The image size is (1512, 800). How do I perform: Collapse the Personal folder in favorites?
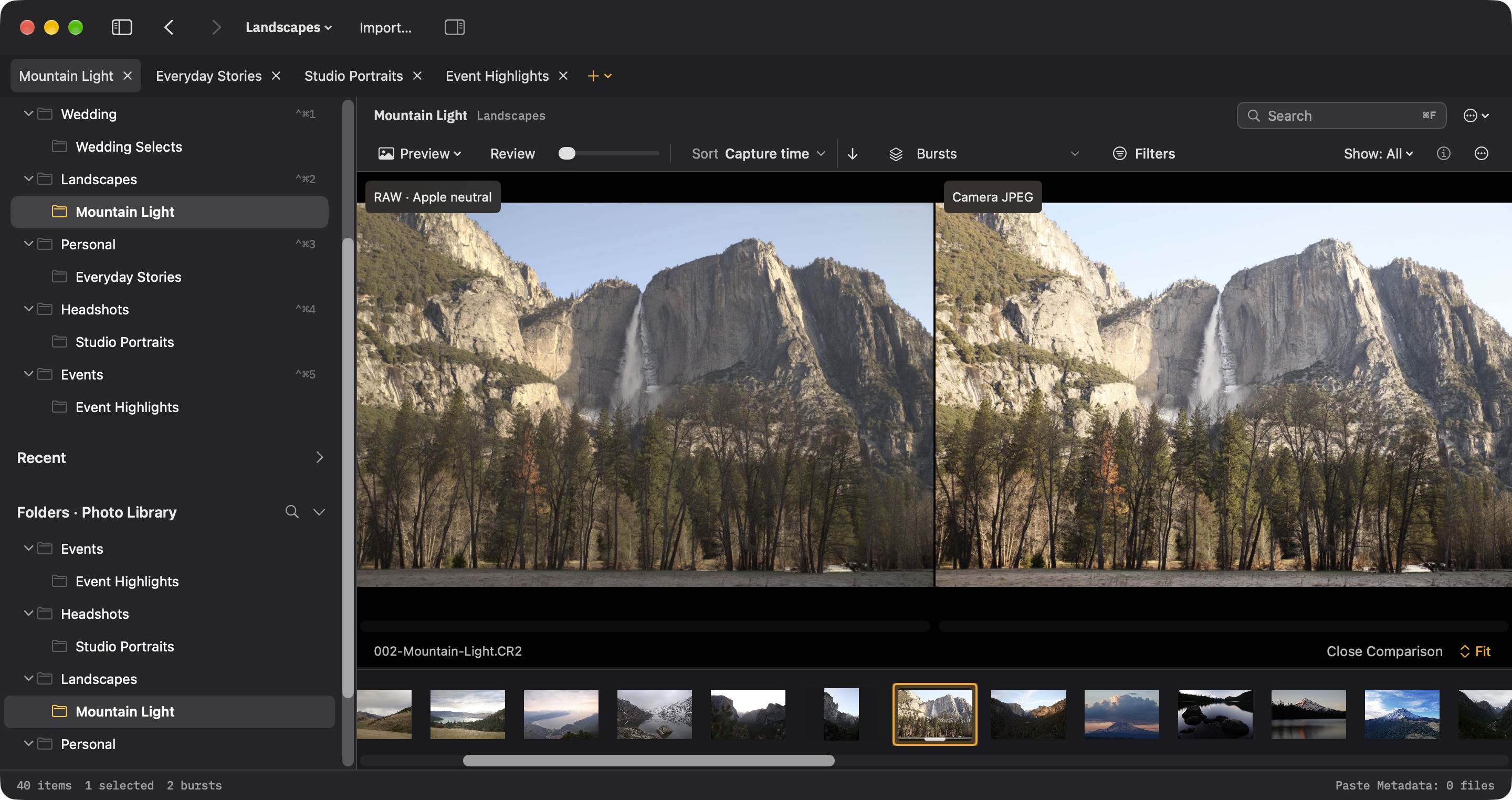28,244
